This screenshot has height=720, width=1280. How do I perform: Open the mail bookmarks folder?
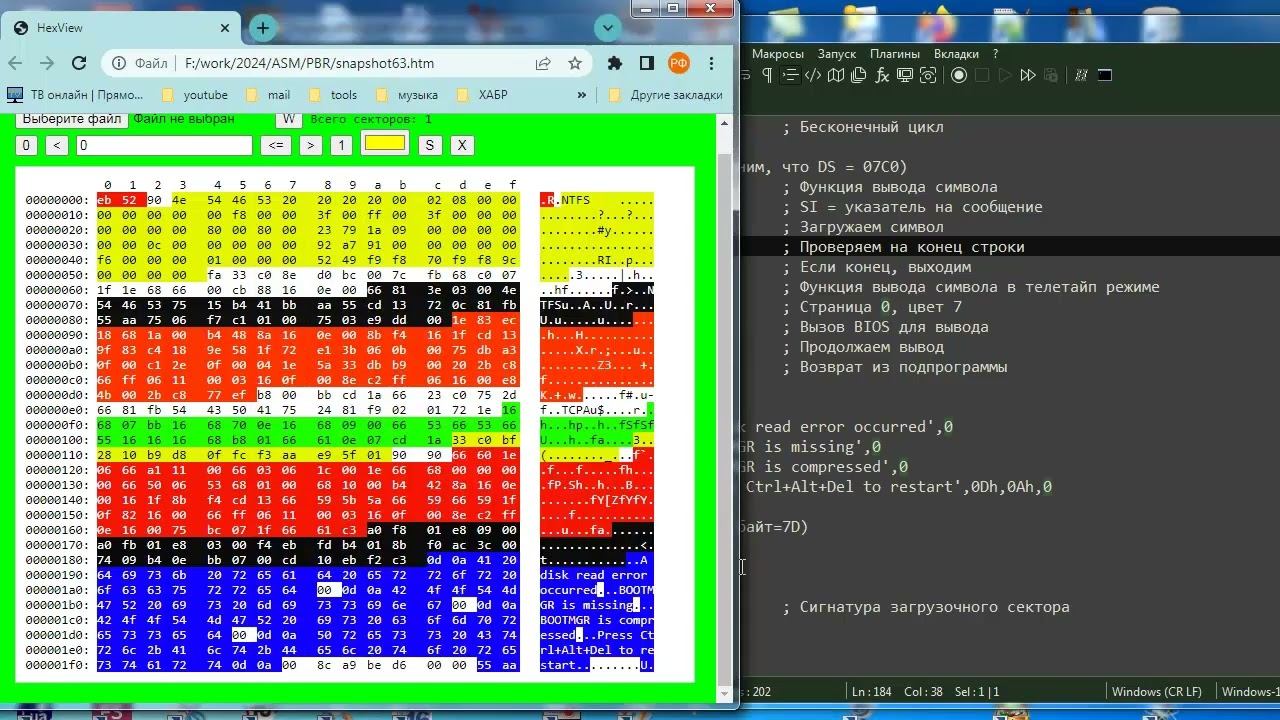(267, 95)
